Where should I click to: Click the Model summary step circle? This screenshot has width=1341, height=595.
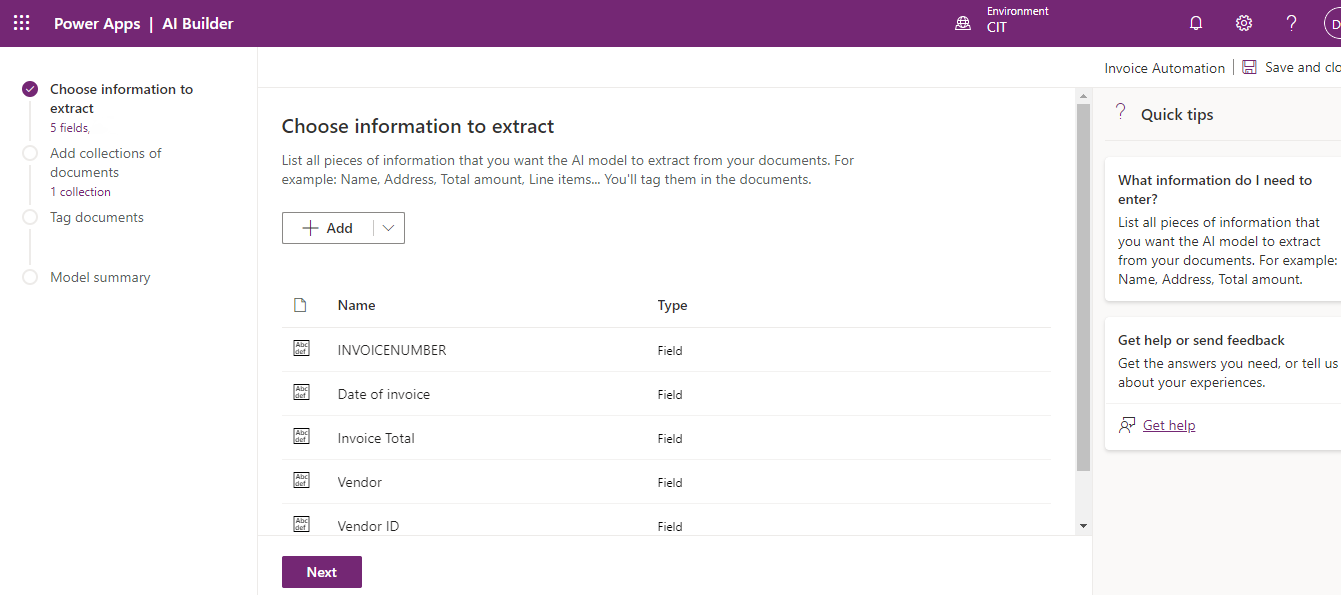[x=30, y=277]
